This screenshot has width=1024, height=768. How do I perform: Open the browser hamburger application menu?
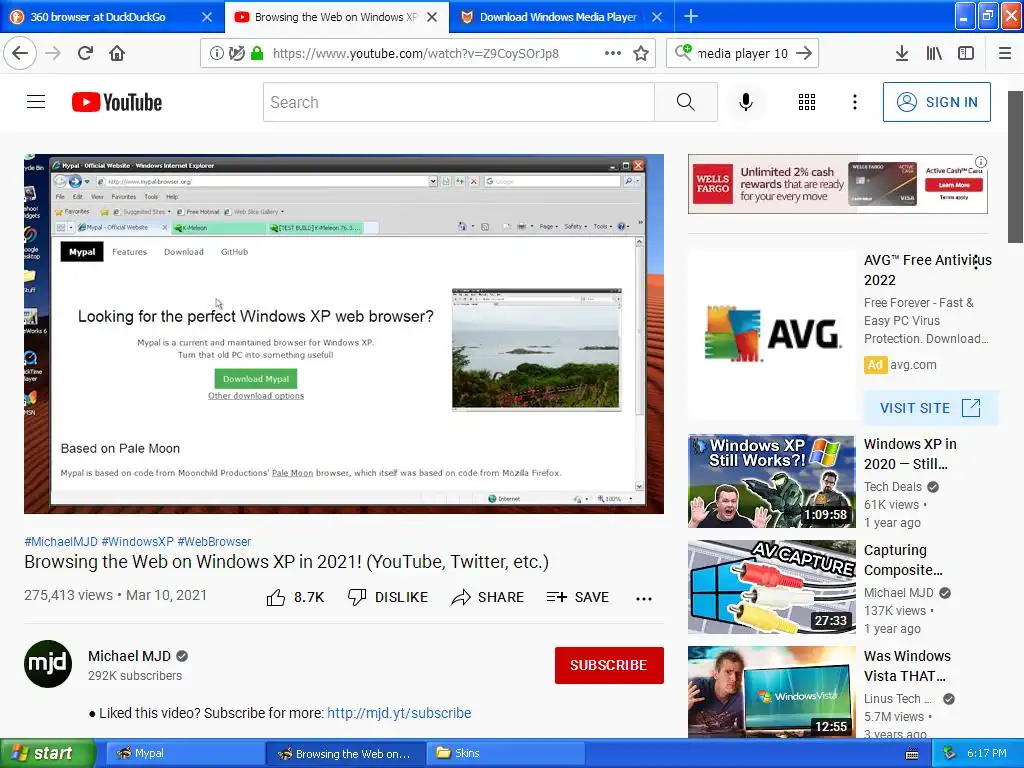coord(1004,53)
